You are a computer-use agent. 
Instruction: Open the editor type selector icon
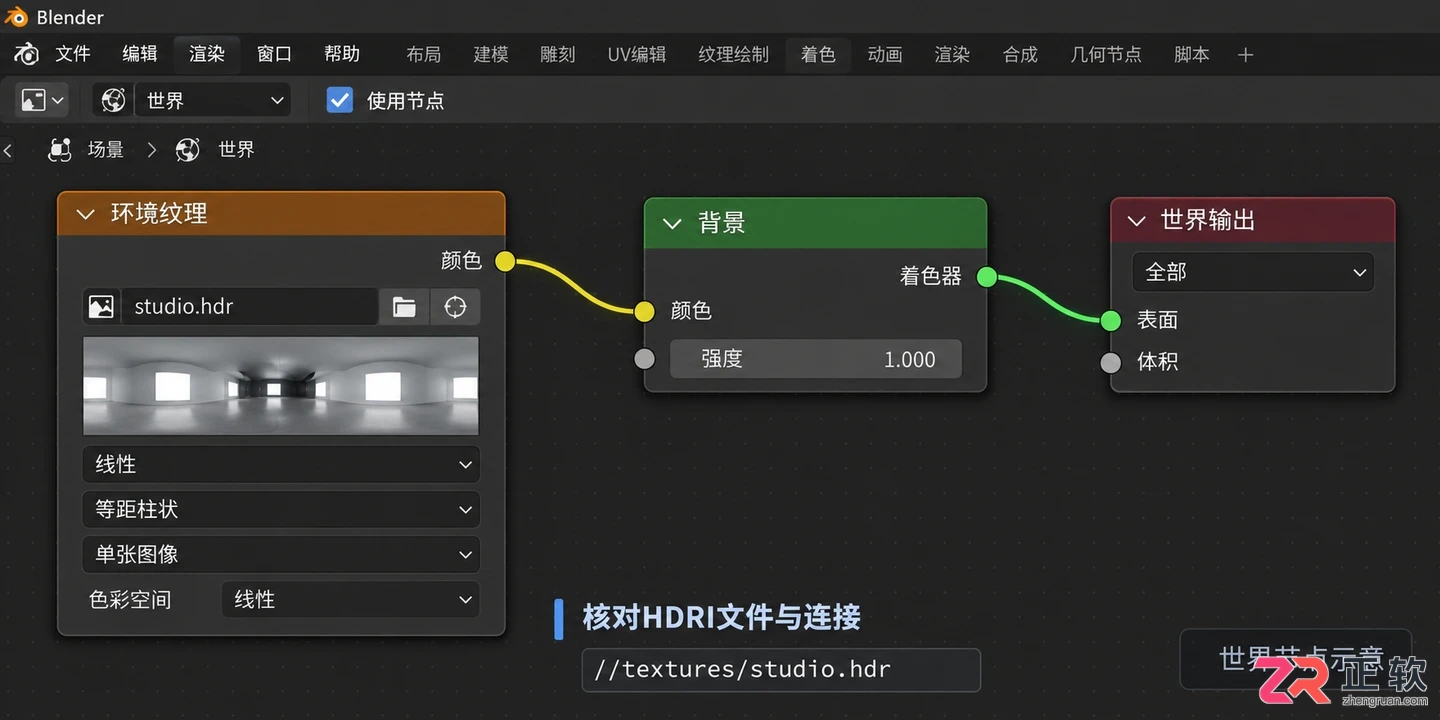[x=43, y=100]
